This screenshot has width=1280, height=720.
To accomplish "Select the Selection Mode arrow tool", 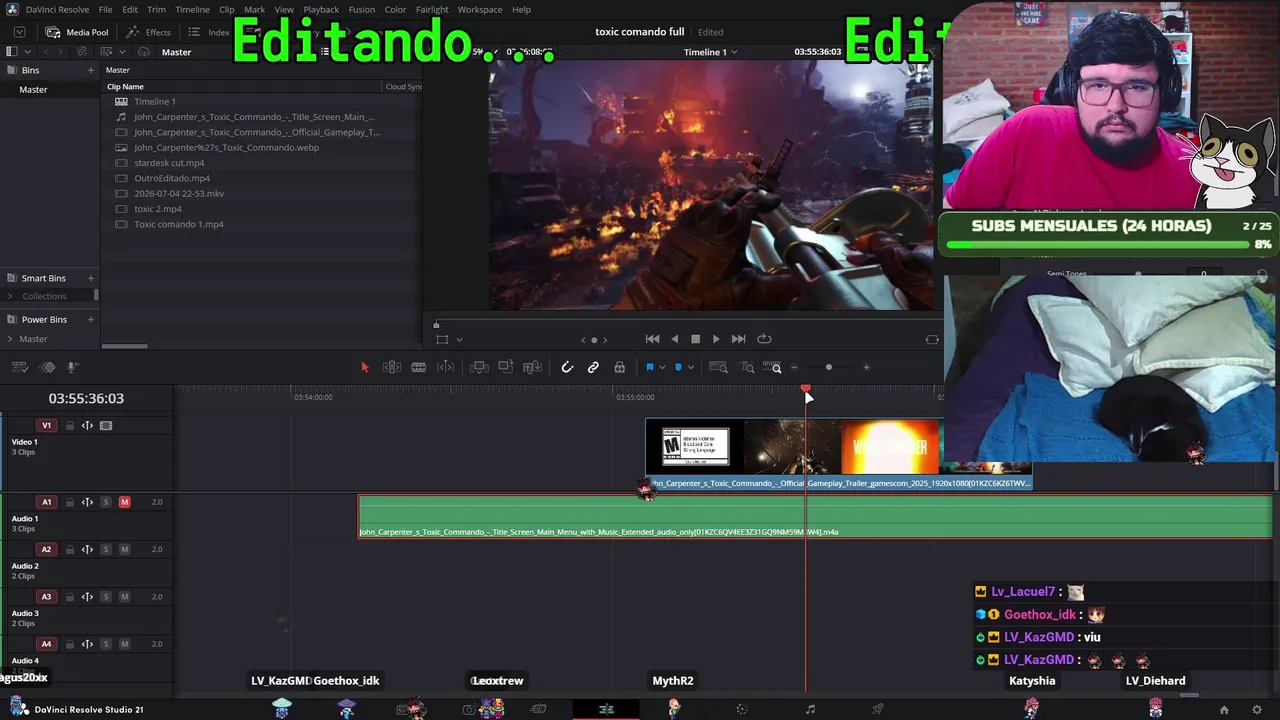I will [365, 368].
